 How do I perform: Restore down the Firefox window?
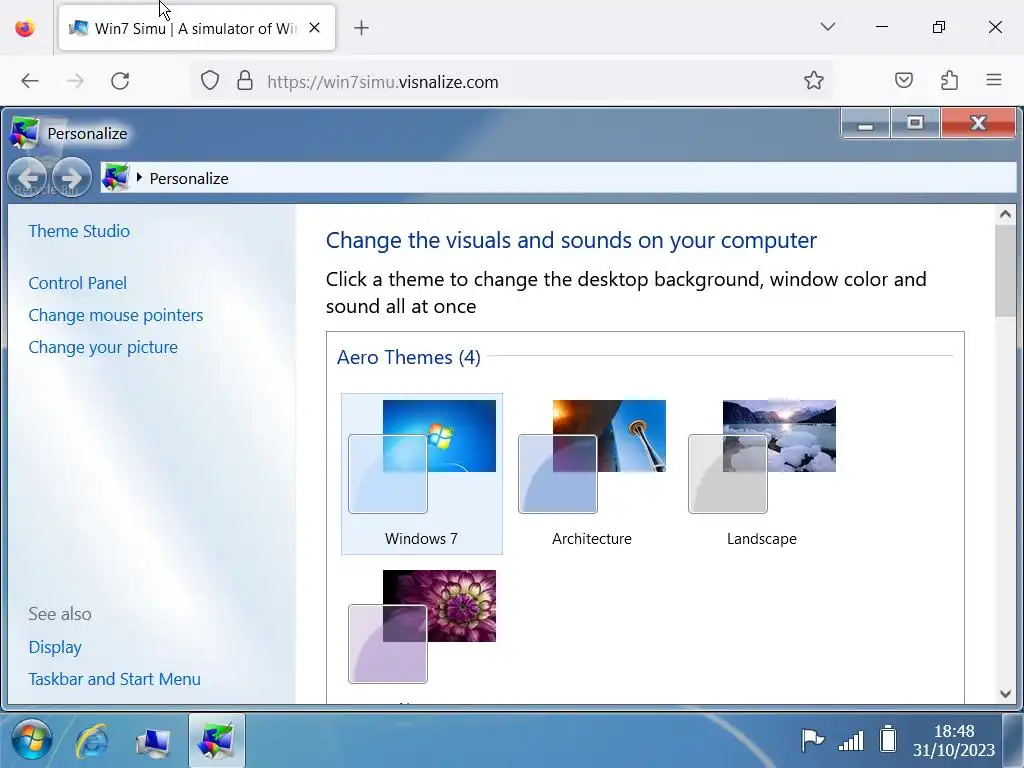pos(938,27)
